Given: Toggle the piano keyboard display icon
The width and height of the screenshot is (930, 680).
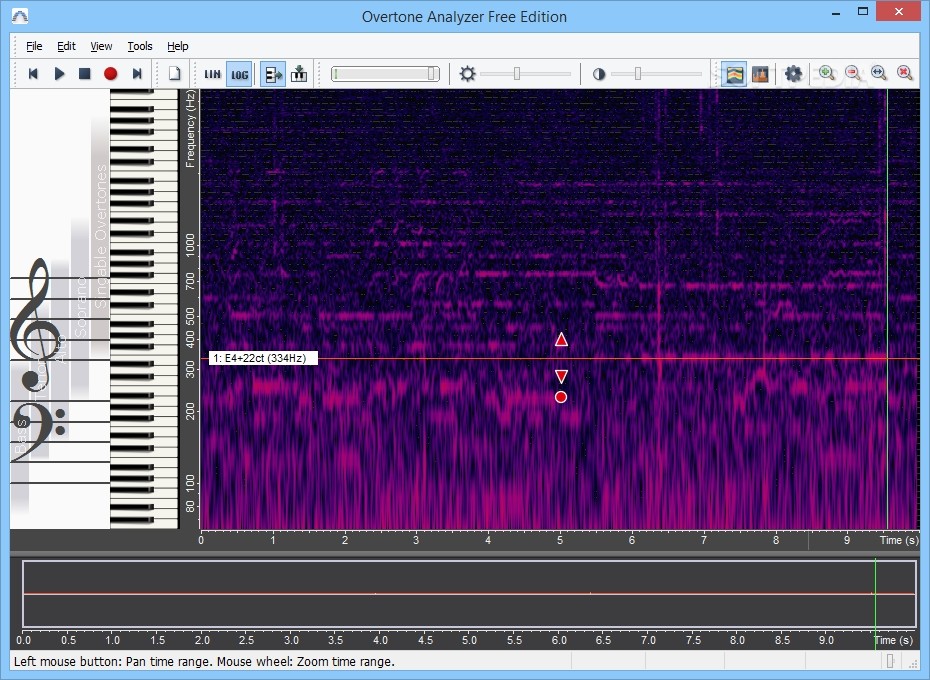Looking at the screenshot, I should 299,74.
